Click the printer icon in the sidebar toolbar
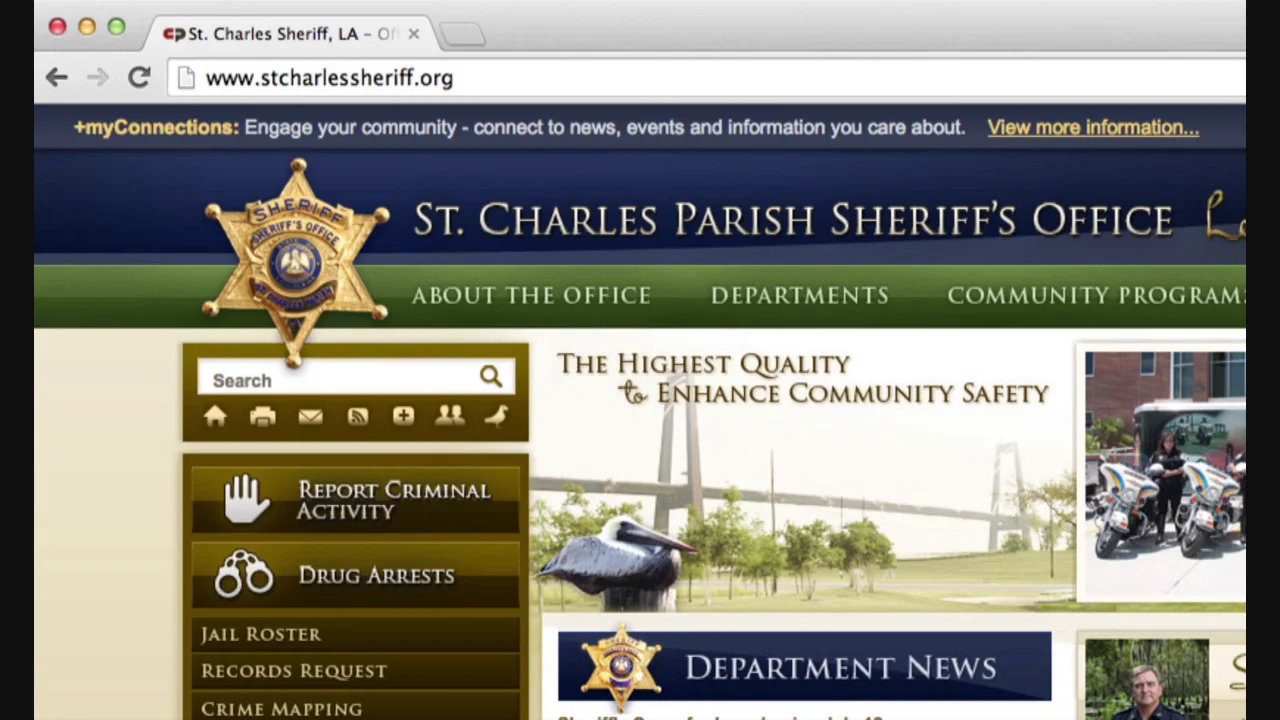This screenshot has width=1280, height=720. [x=263, y=417]
